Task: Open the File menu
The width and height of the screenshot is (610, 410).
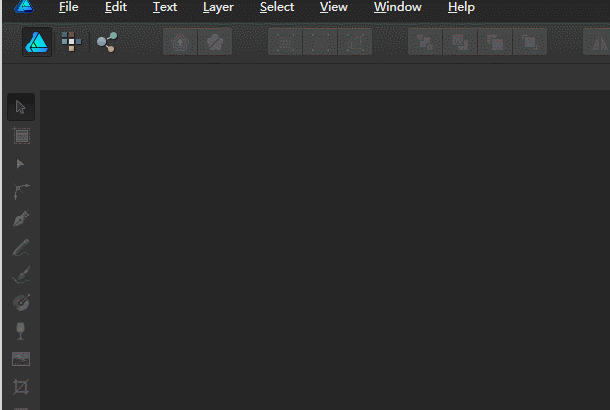Action: (68, 7)
